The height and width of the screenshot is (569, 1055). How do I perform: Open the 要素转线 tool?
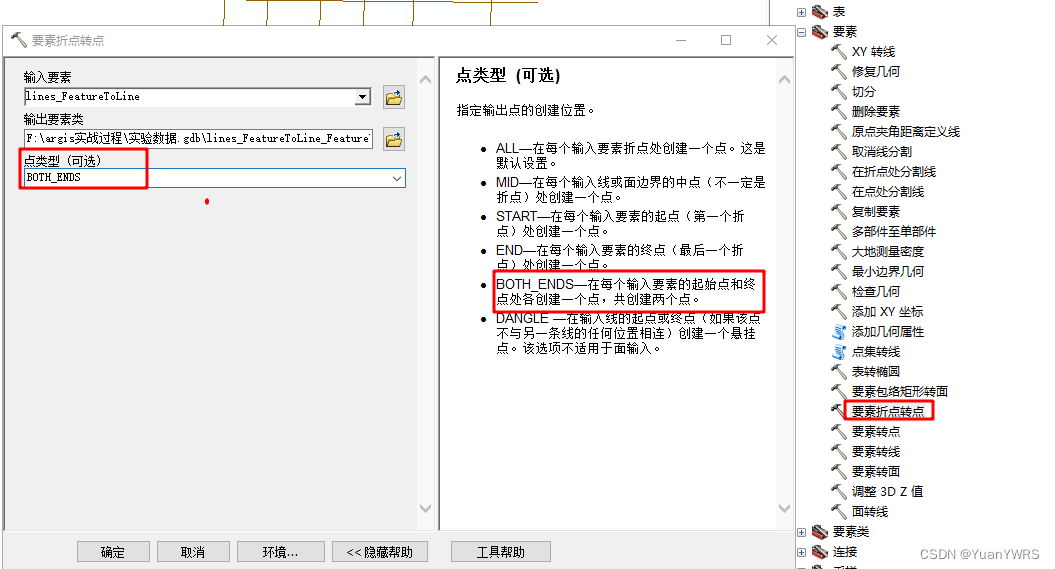point(875,451)
